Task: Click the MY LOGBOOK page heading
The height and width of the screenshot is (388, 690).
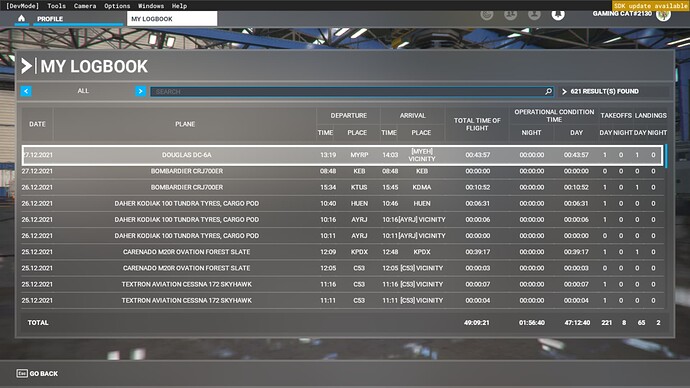Action: tap(94, 66)
